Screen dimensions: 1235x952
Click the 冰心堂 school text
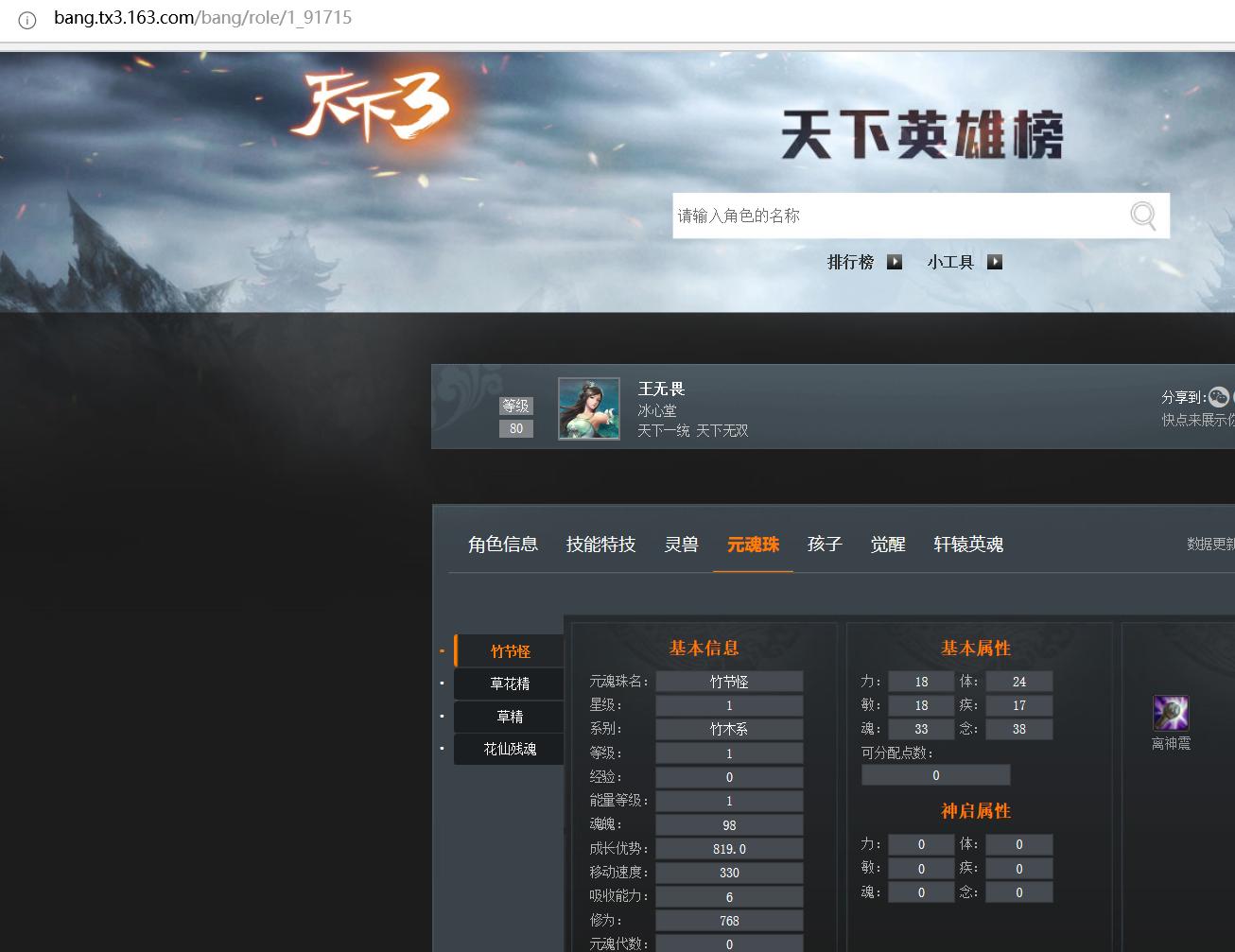pyautogui.click(x=657, y=410)
